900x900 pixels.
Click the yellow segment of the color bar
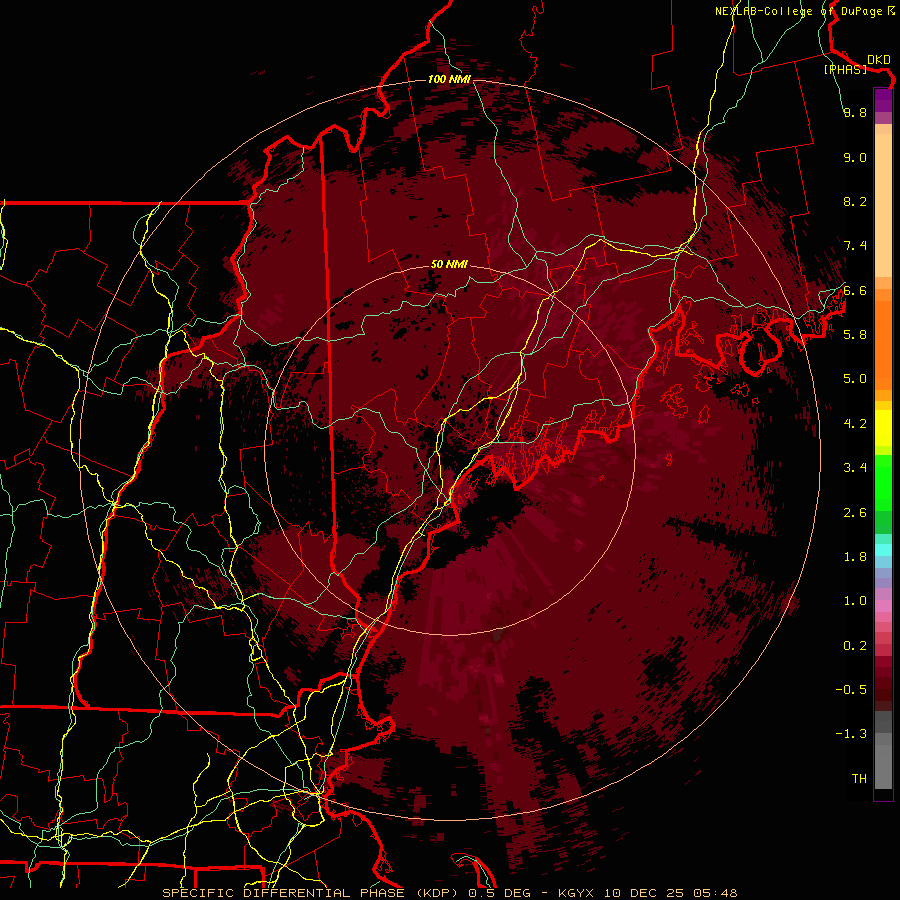[883, 428]
